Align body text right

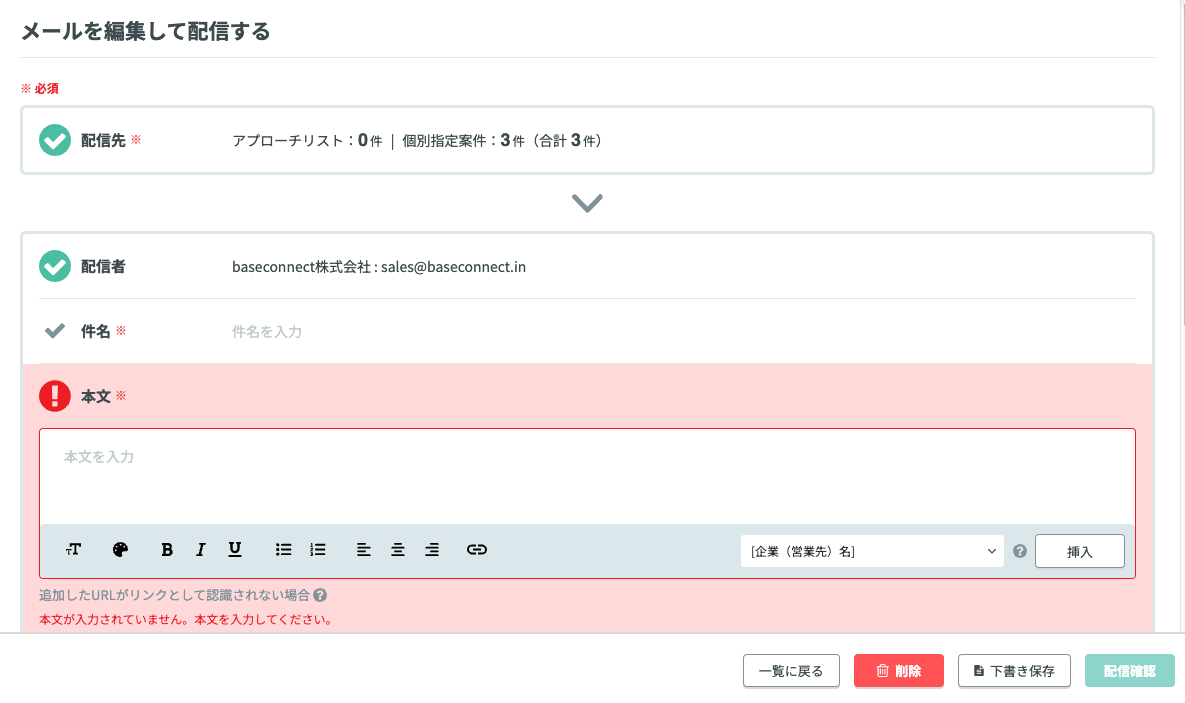pyautogui.click(x=432, y=550)
